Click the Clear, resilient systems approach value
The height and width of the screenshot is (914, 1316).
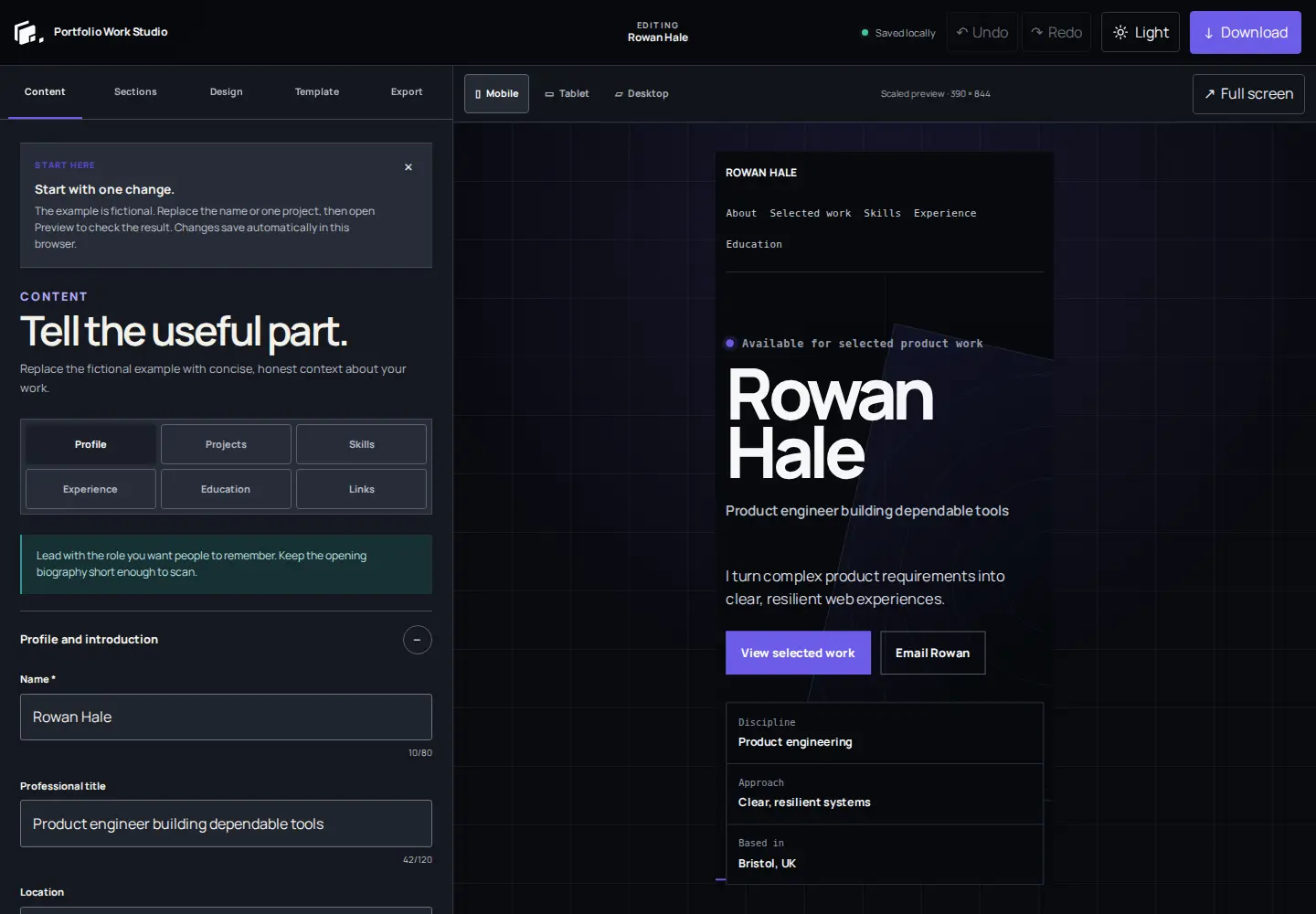[804, 802]
